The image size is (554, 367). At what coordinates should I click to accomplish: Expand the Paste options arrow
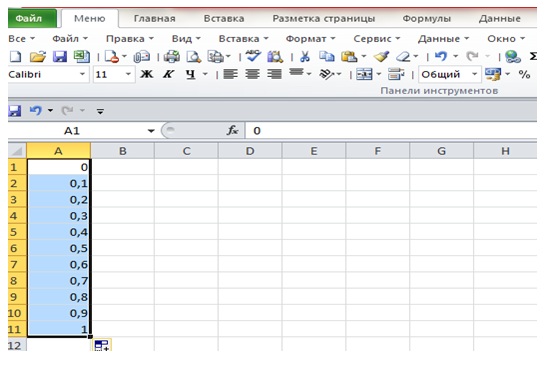[x=364, y=57]
